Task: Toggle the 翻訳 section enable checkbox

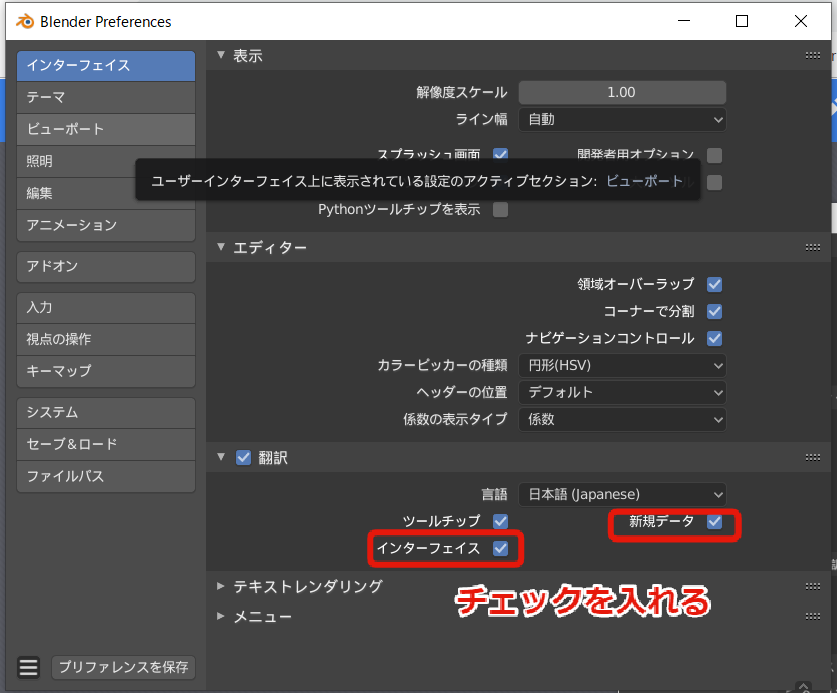Action: [243, 458]
